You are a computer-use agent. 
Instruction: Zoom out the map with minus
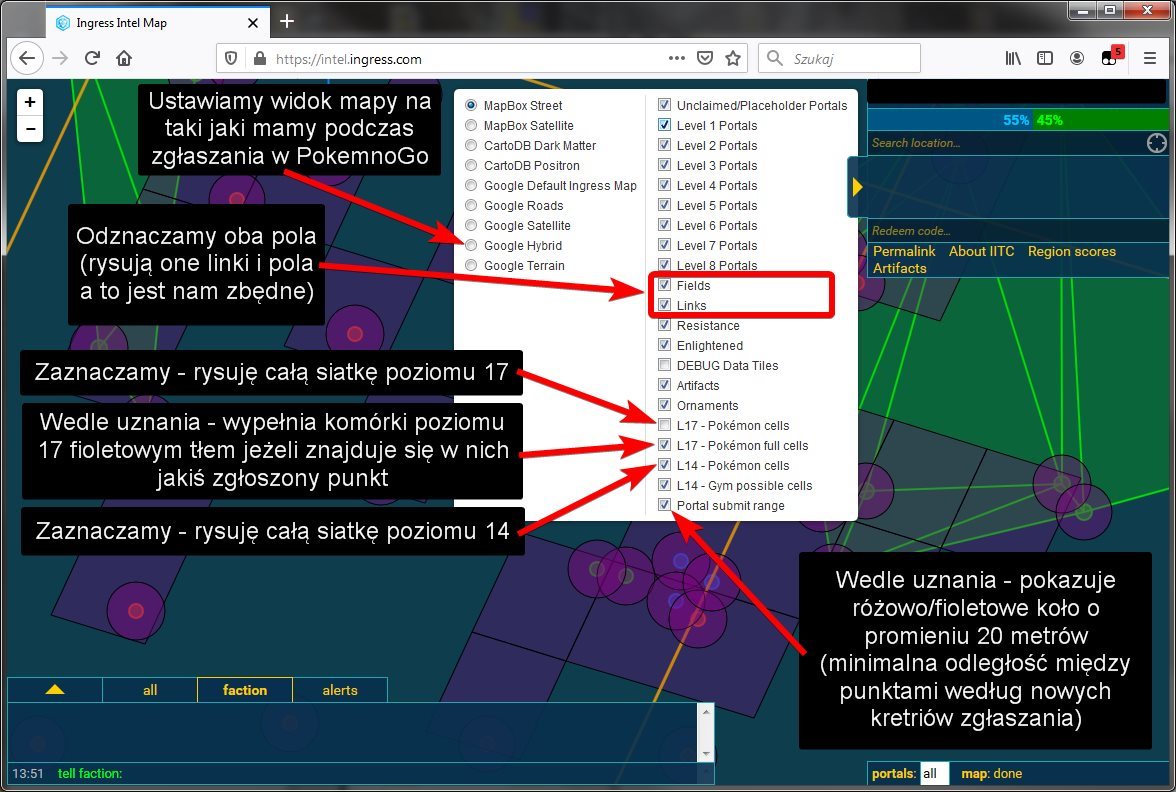[30, 129]
